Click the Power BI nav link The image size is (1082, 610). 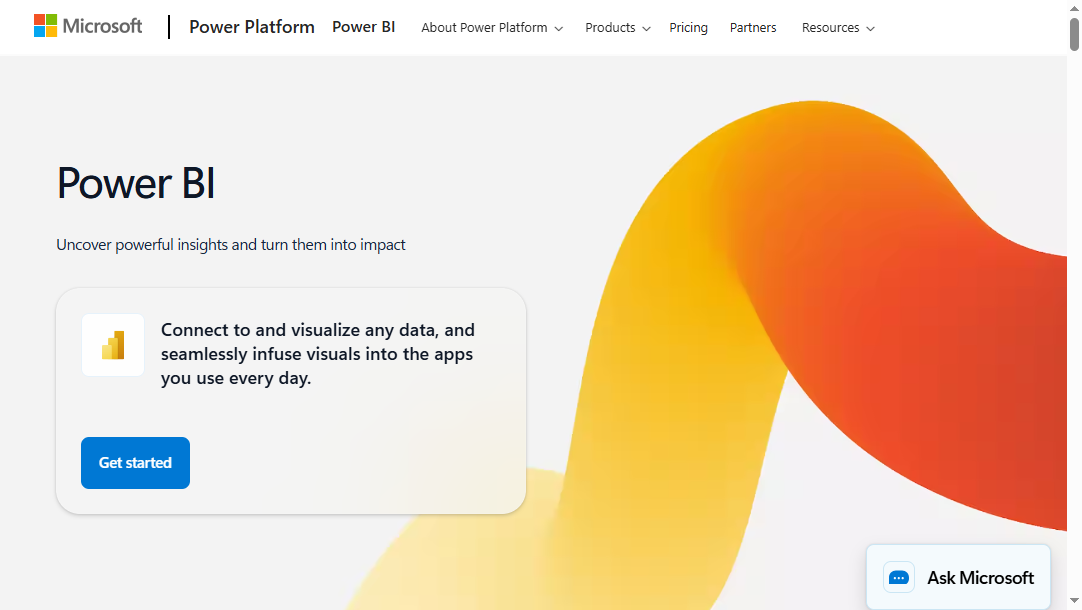click(364, 27)
